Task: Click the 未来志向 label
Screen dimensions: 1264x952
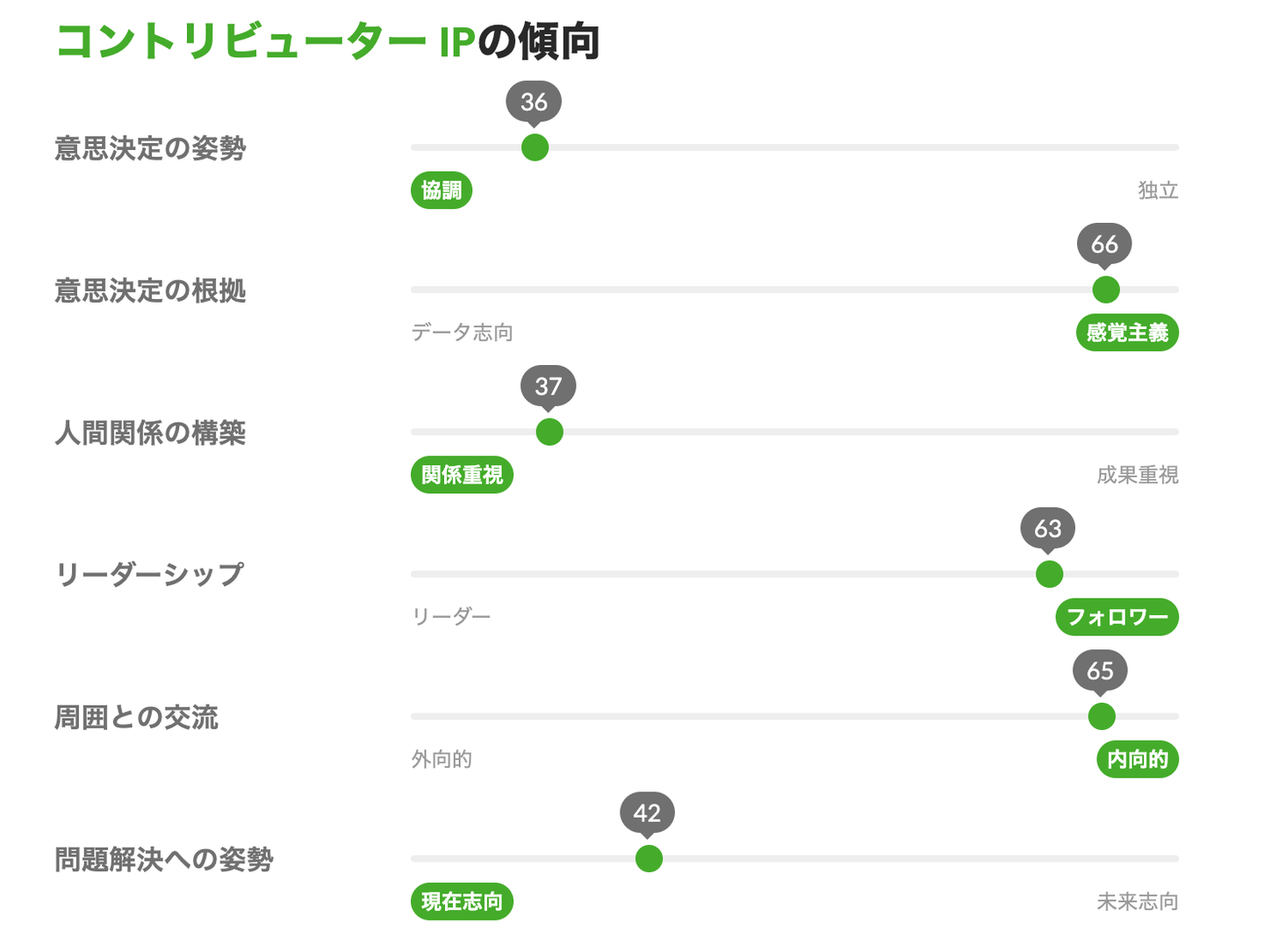Action: 1137,901
